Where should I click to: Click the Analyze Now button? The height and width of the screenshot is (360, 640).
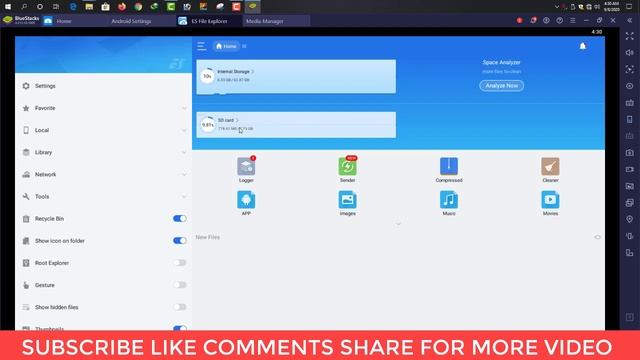[x=502, y=86]
